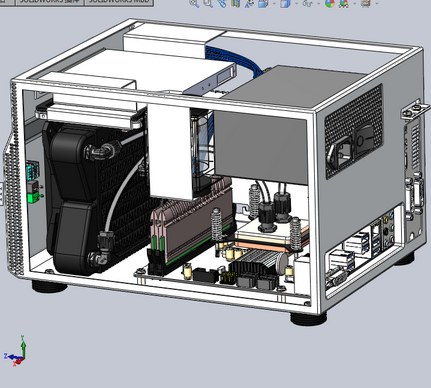The image size is (431, 388).
Task: Expand the Hide/Show Items dropdown arrow
Action: [x=318, y=4]
